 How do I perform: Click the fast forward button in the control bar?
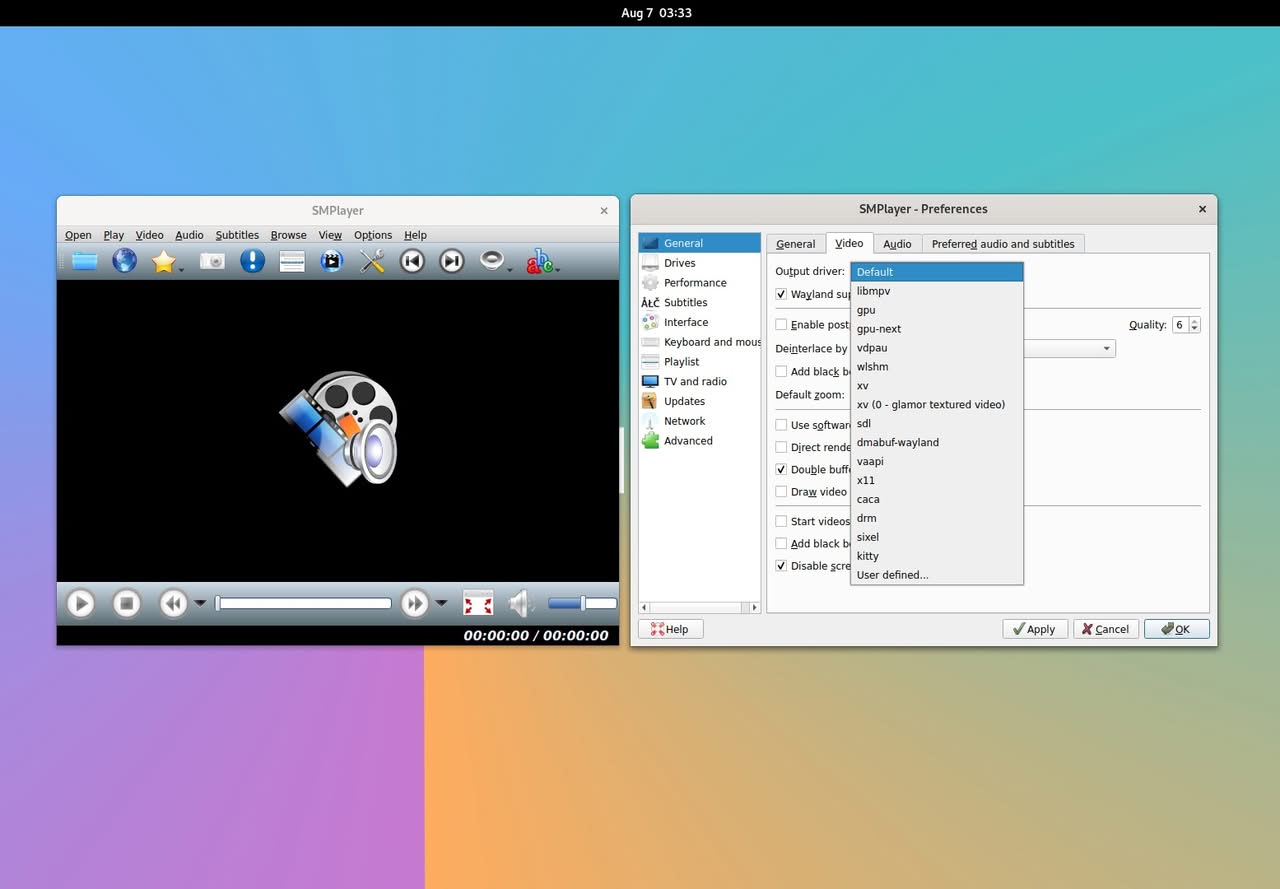(414, 603)
